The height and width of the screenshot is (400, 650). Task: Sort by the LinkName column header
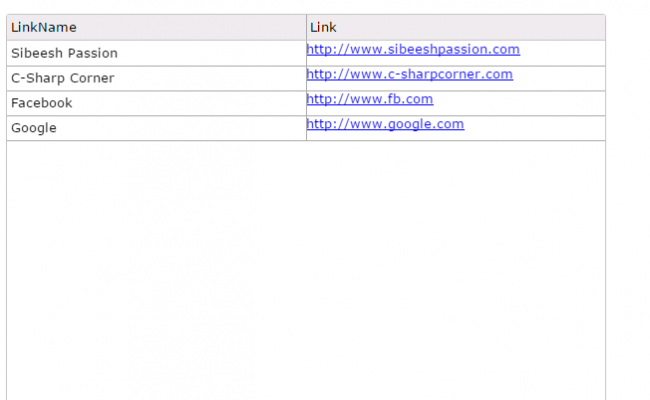[156, 27]
